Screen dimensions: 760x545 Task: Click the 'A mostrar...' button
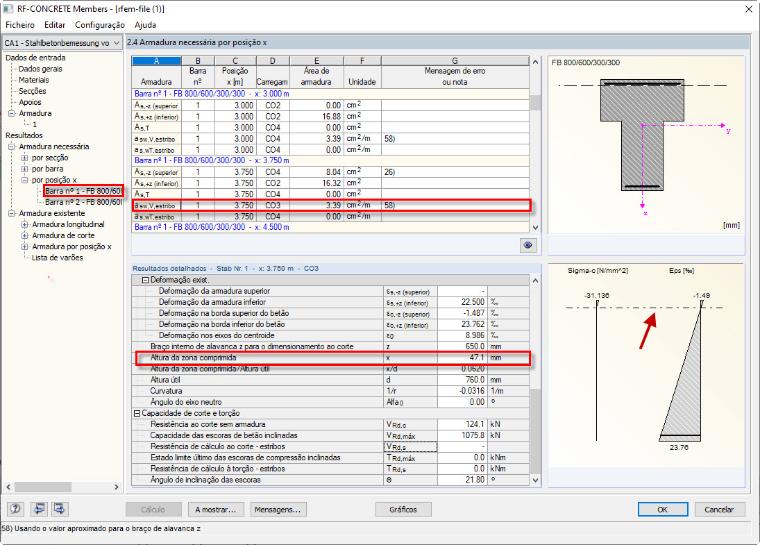pos(216,510)
